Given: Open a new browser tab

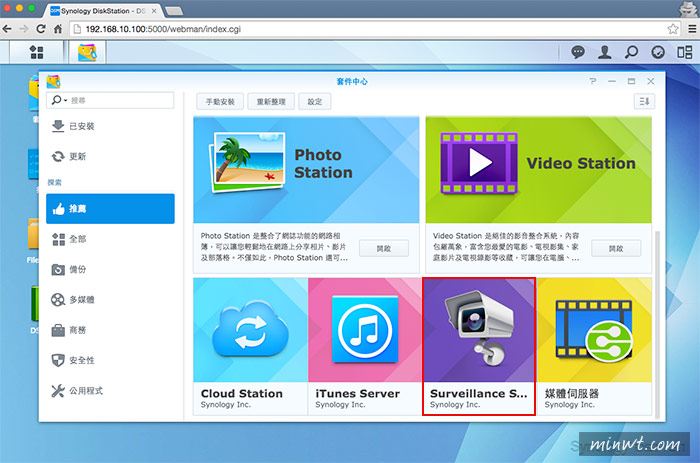Looking at the screenshot, I should (x=174, y=11).
